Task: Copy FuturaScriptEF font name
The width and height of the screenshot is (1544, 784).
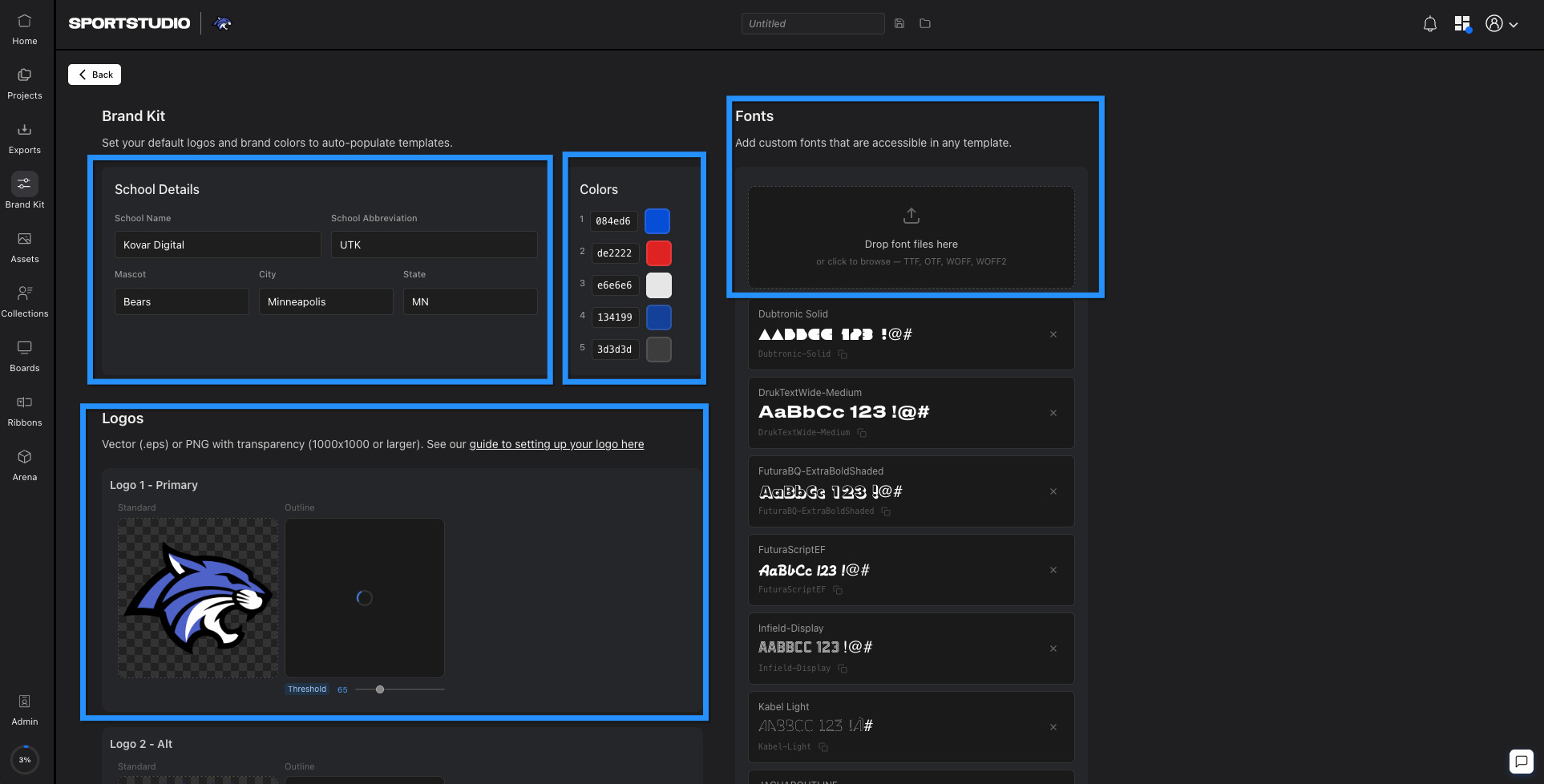Action: [x=838, y=590]
